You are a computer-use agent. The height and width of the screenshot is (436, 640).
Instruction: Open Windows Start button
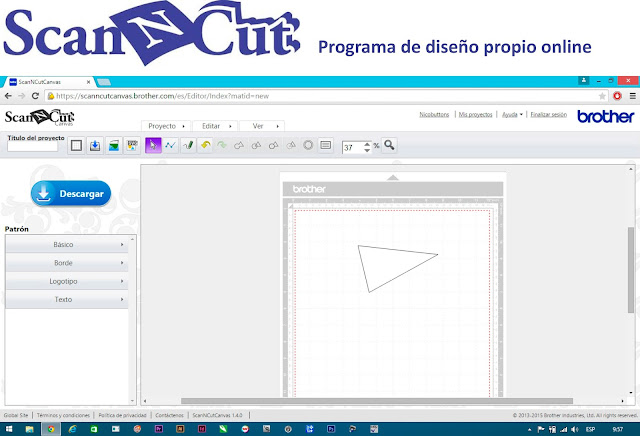click(9, 429)
